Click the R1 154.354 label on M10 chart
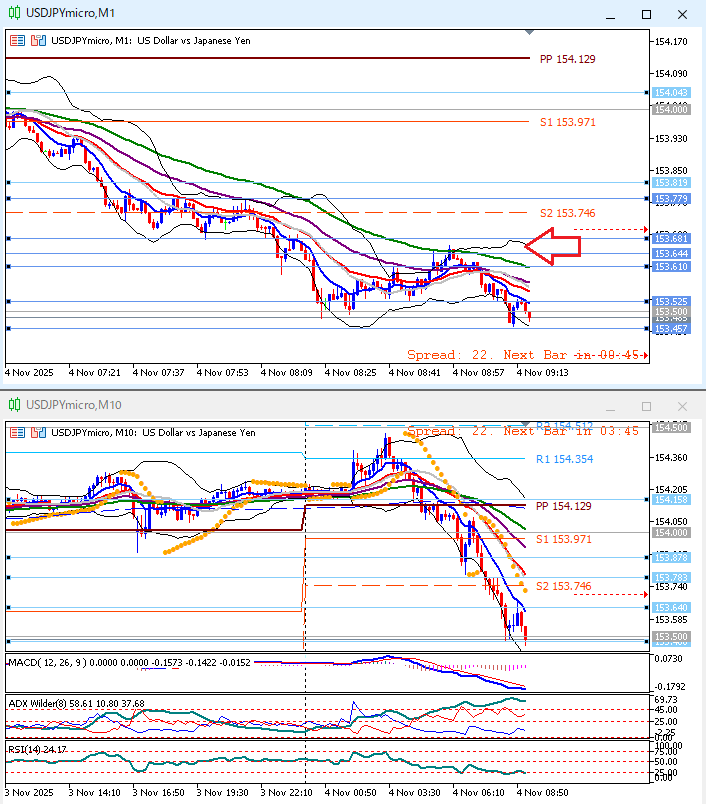This screenshot has width=706, height=804. point(564,458)
